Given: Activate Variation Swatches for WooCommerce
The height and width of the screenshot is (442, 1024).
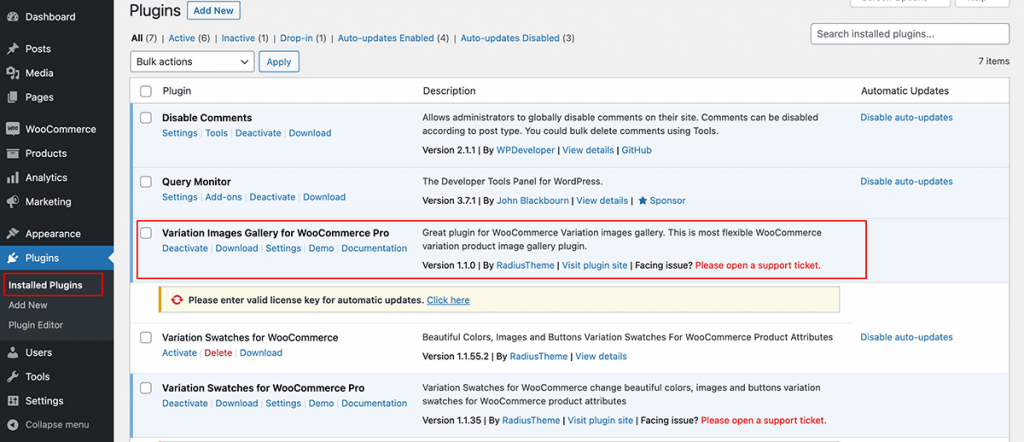Looking at the screenshot, I should [x=180, y=353].
